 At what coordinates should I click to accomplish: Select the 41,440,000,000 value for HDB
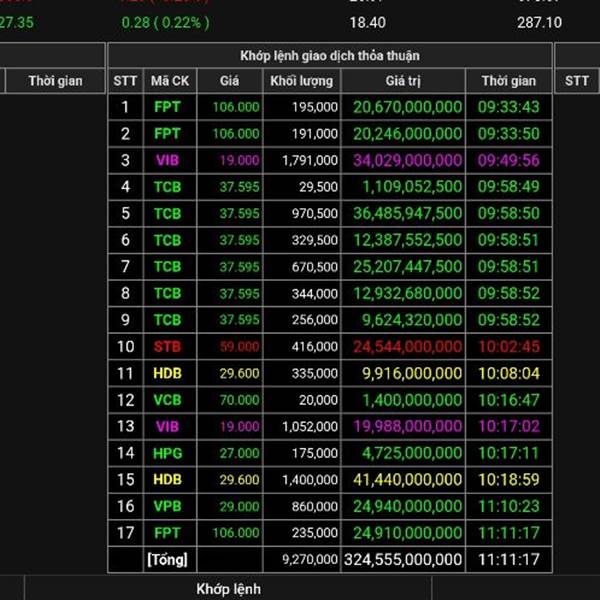pyautogui.click(x=404, y=479)
